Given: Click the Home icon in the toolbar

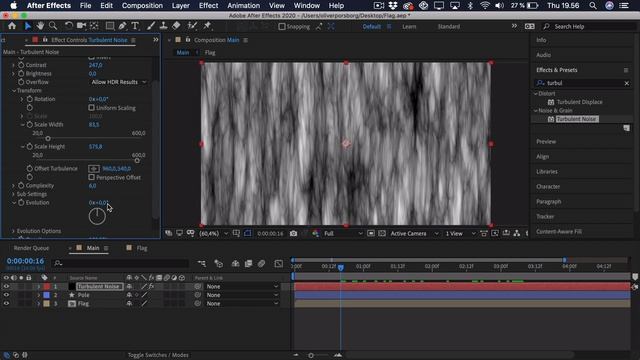Looking at the screenshot, I should [x=12, y=26].
